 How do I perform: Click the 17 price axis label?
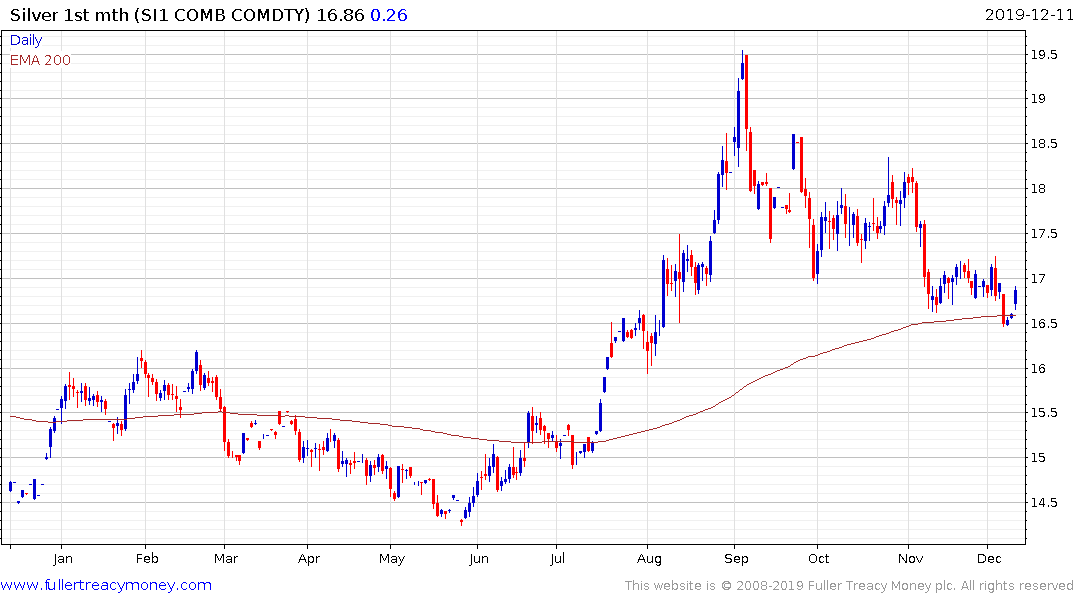(1038, 278)
